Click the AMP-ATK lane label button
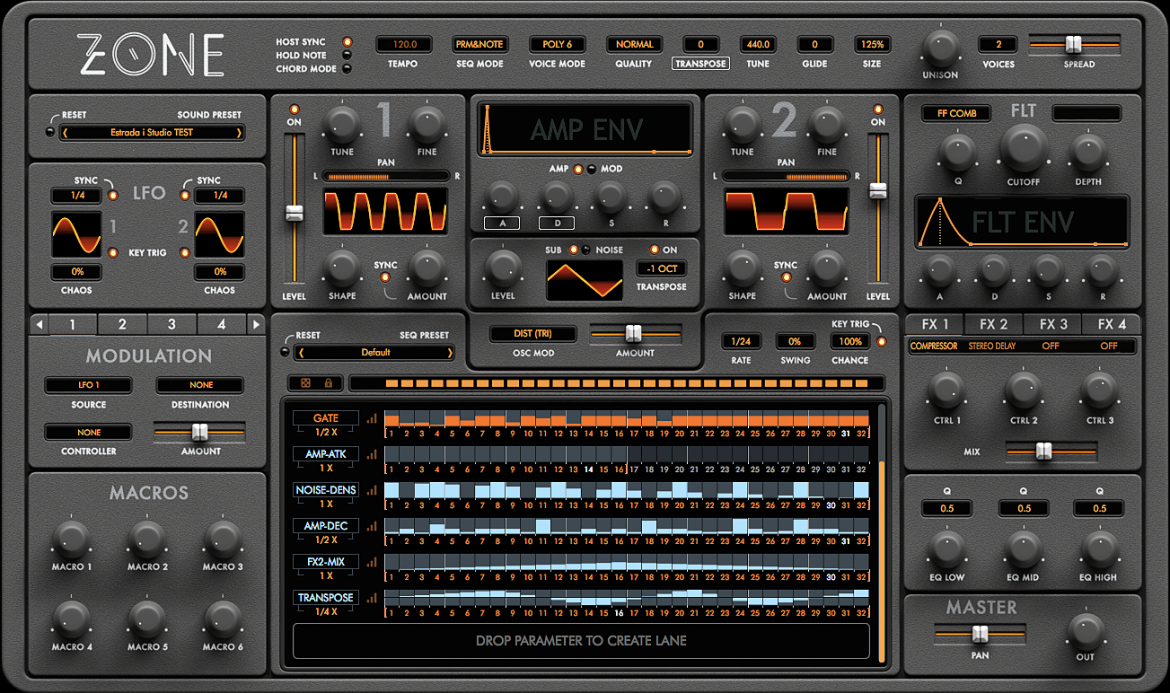 point(325,454)
